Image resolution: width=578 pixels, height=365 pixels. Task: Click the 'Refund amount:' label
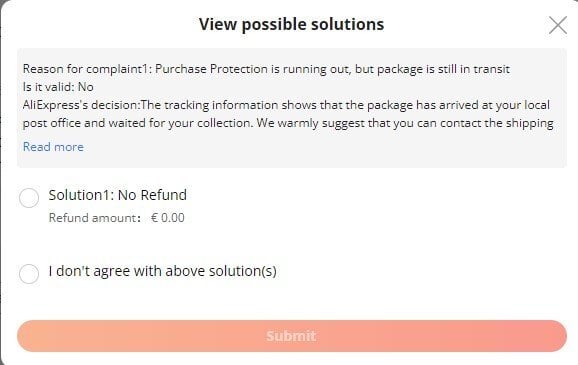[x=95, y=218]
